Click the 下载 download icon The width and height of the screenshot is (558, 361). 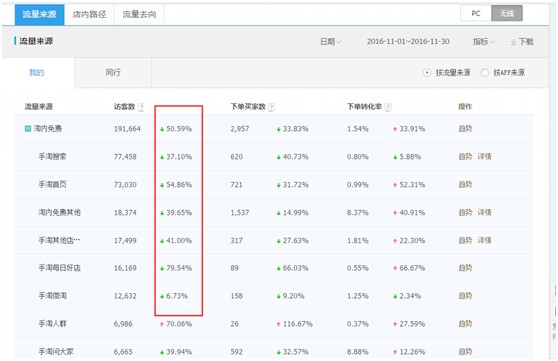point(513,42)
